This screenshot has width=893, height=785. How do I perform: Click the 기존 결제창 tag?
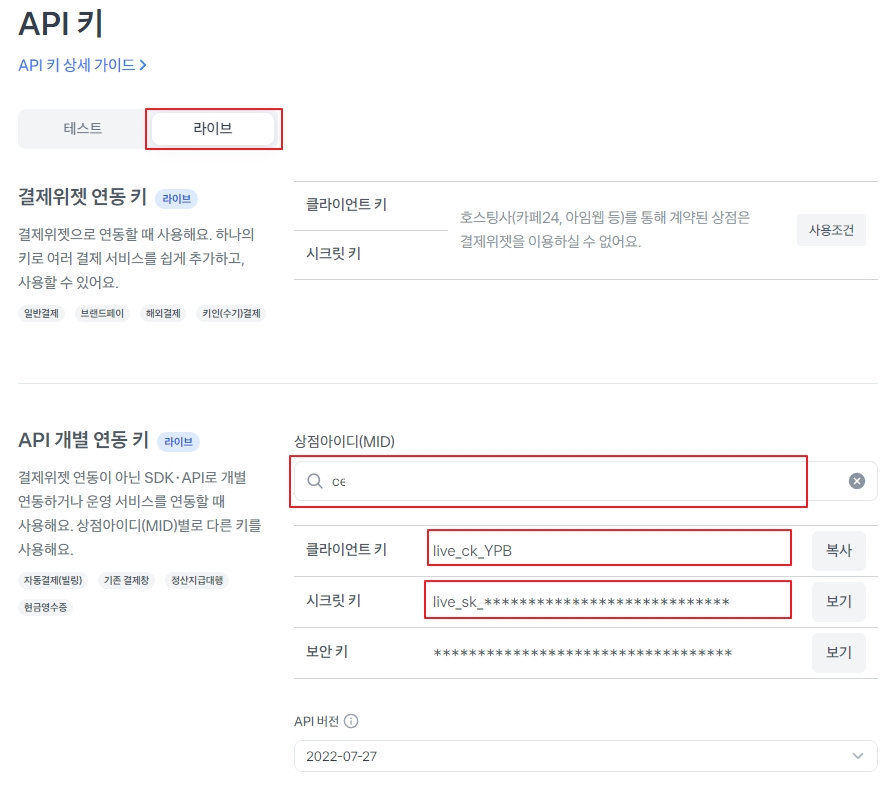[x=126, y=580]
